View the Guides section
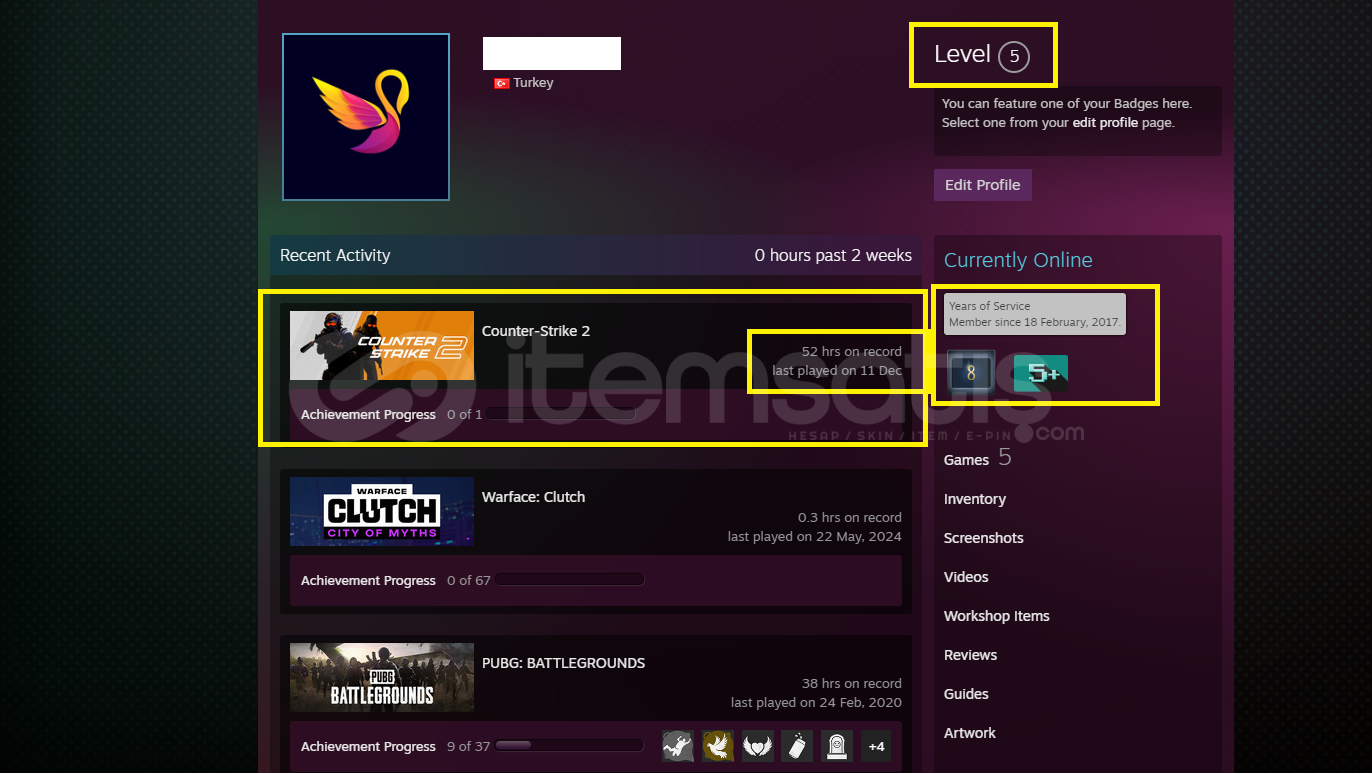The width and height of the screenshot is (1372, 774). point(966,694)
